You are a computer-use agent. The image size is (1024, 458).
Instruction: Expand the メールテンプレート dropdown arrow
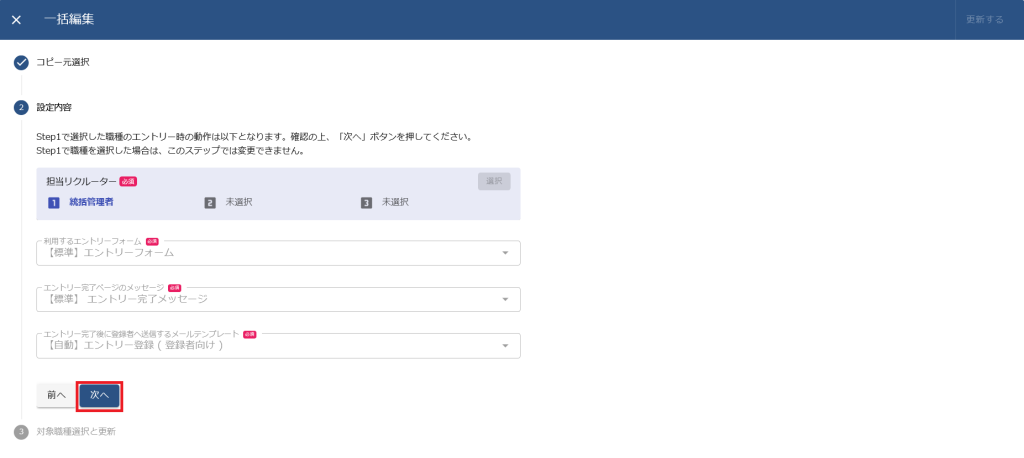[505, 346]
